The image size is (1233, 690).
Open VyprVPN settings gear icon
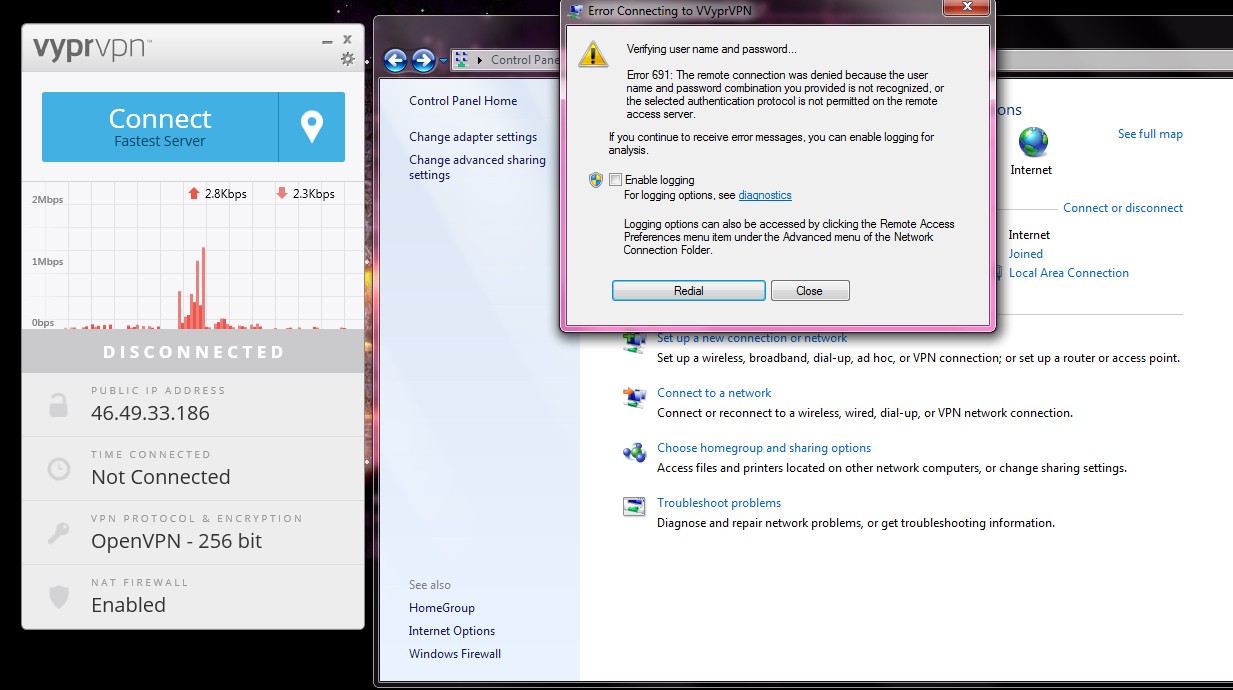[x=347, y=59]
